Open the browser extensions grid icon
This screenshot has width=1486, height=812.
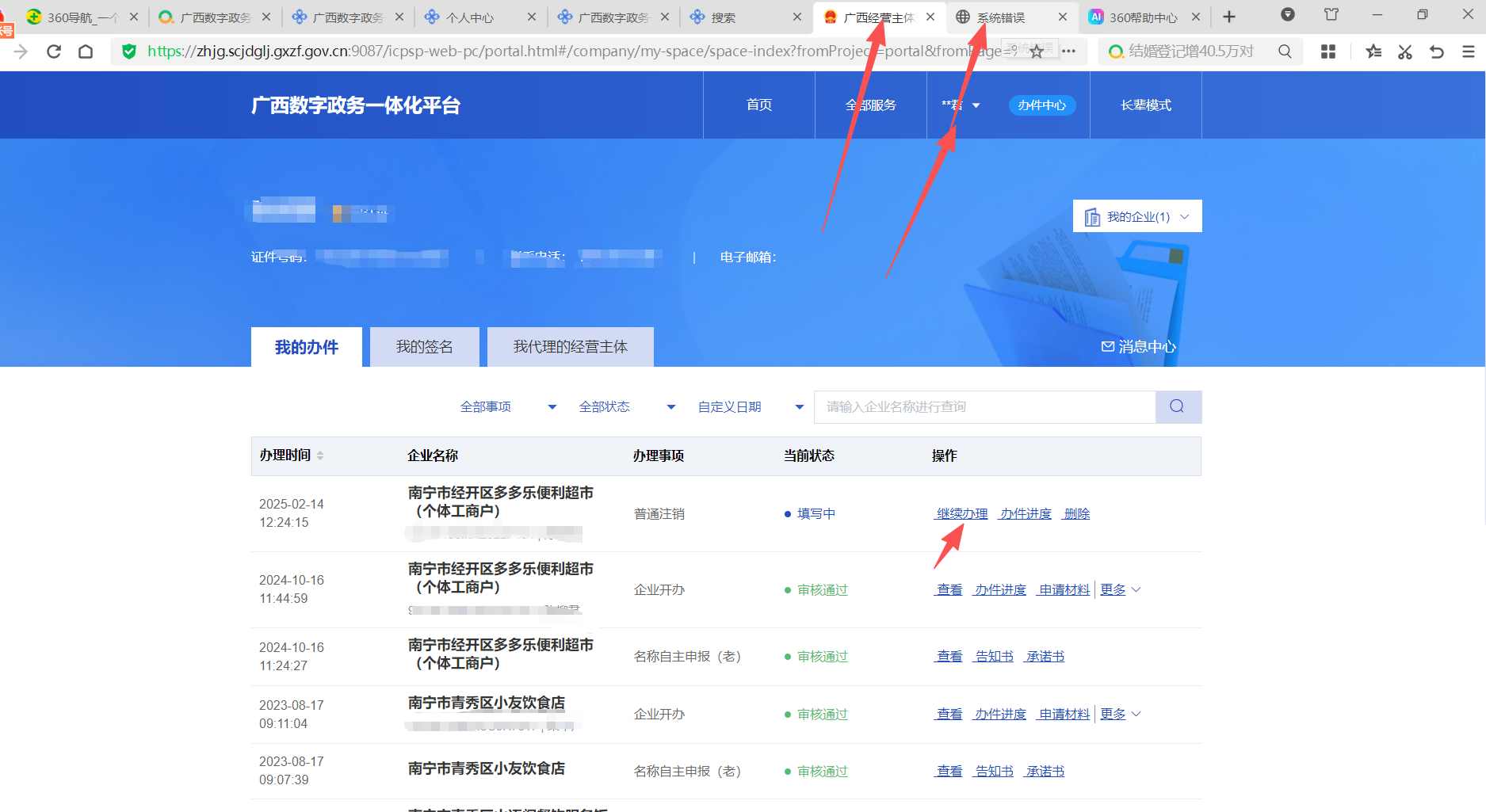1328,51
